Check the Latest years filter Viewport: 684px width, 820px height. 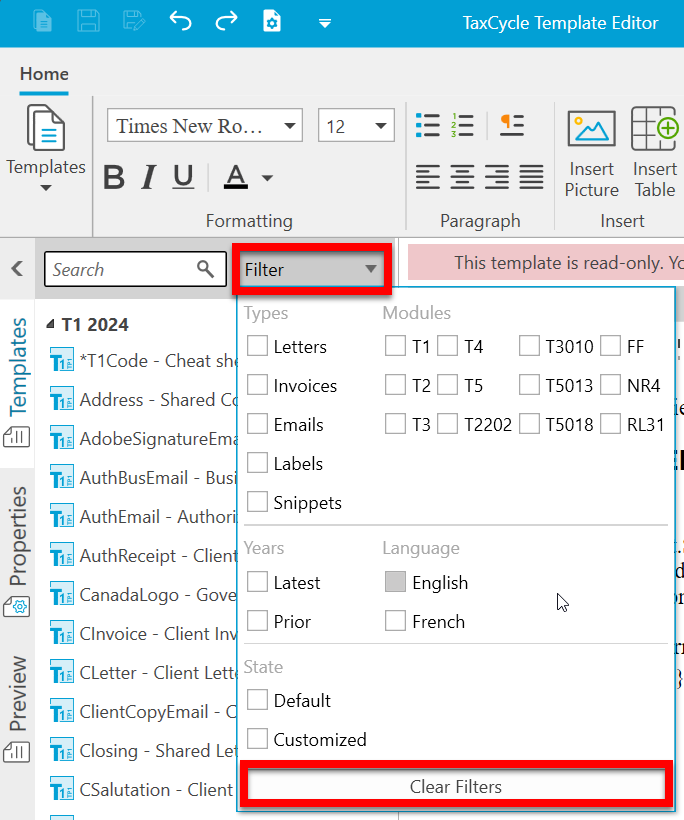257,582
